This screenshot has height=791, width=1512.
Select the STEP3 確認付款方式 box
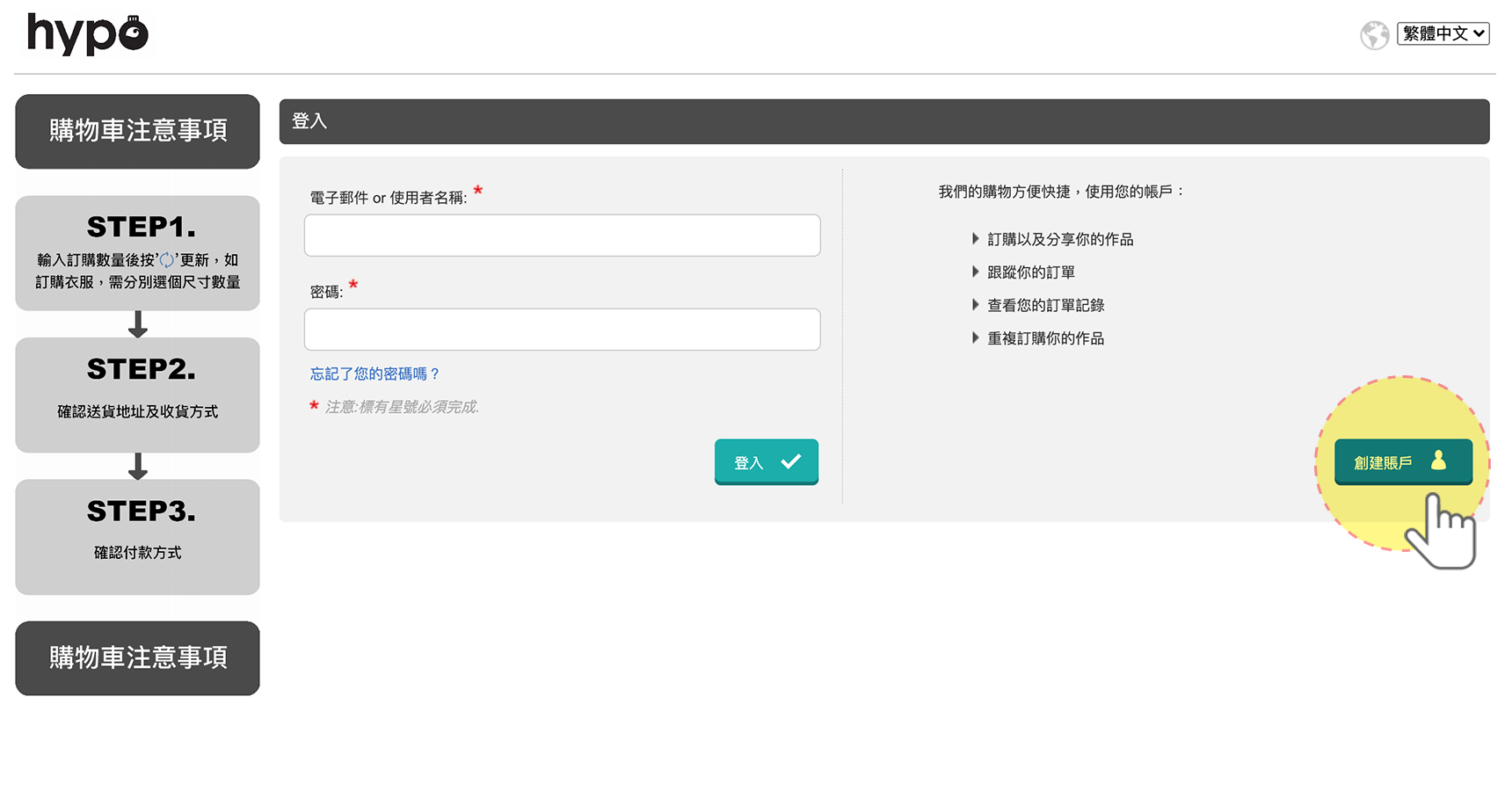pos(137,537)
